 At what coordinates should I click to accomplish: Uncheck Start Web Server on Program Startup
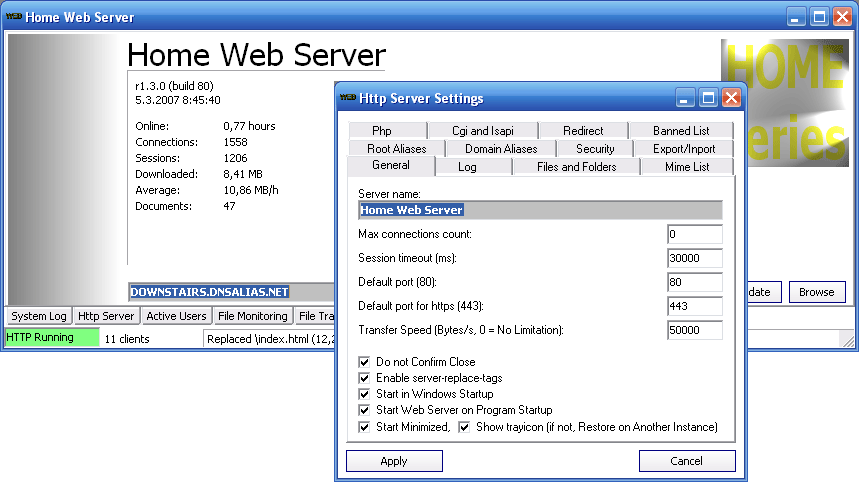pos(364,410)
